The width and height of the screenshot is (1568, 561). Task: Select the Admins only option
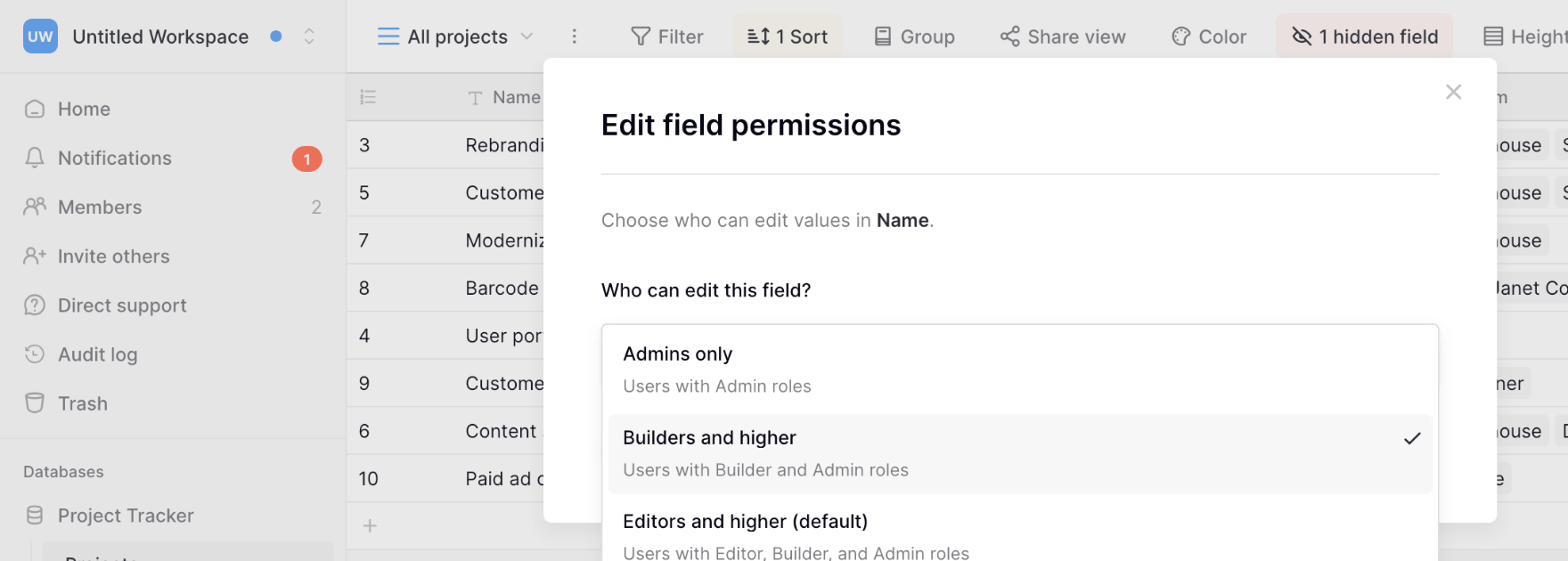pos(1019,370)
